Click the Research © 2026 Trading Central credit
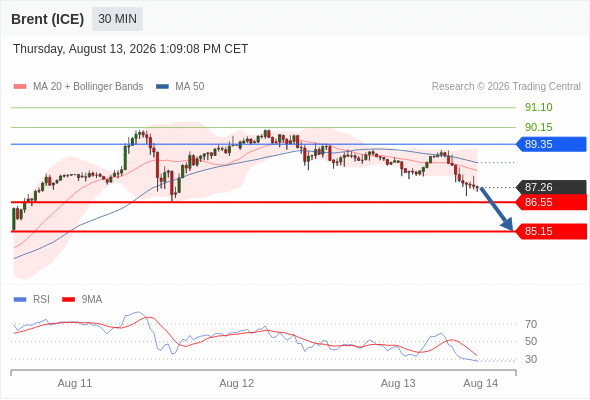590x400 pixels. pos(506,87)
